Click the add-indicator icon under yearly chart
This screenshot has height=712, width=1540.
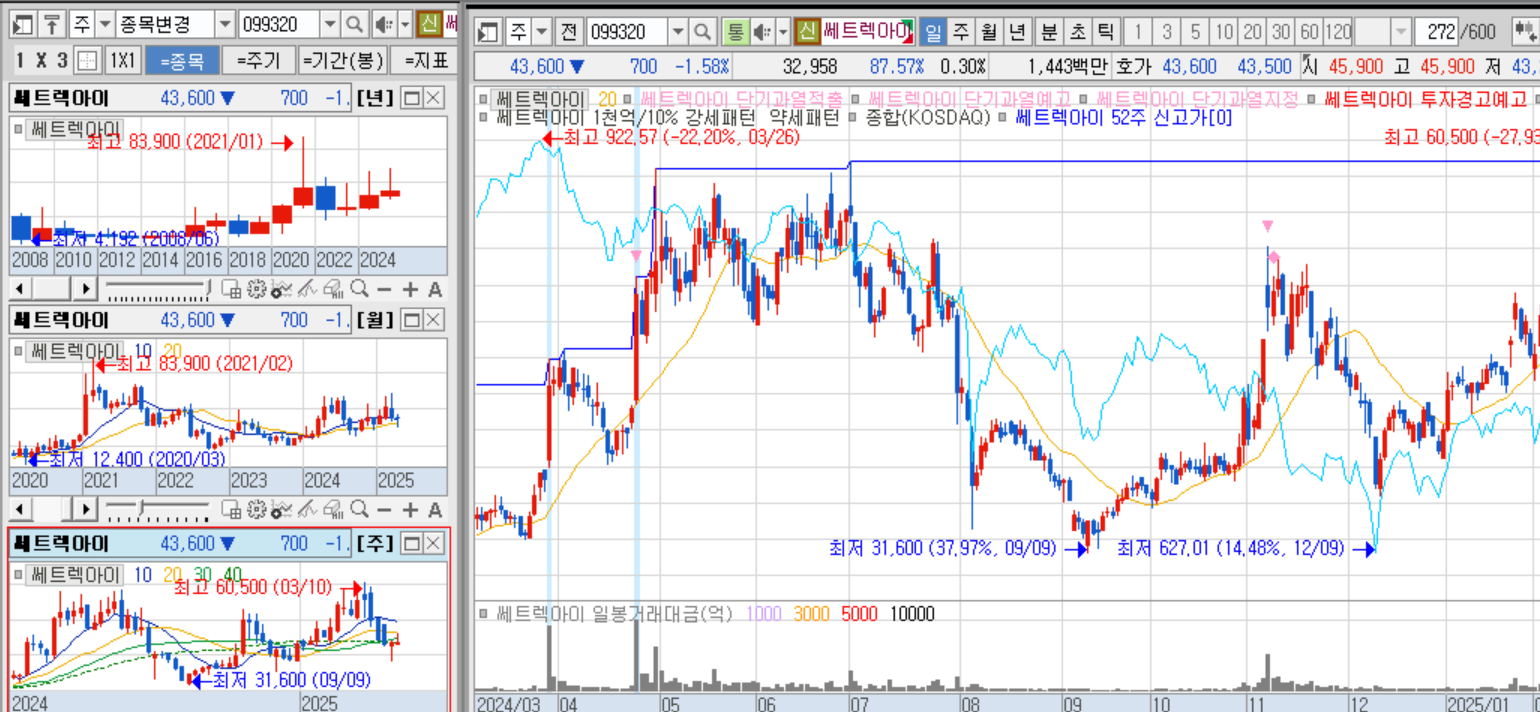tap(282, 289)
